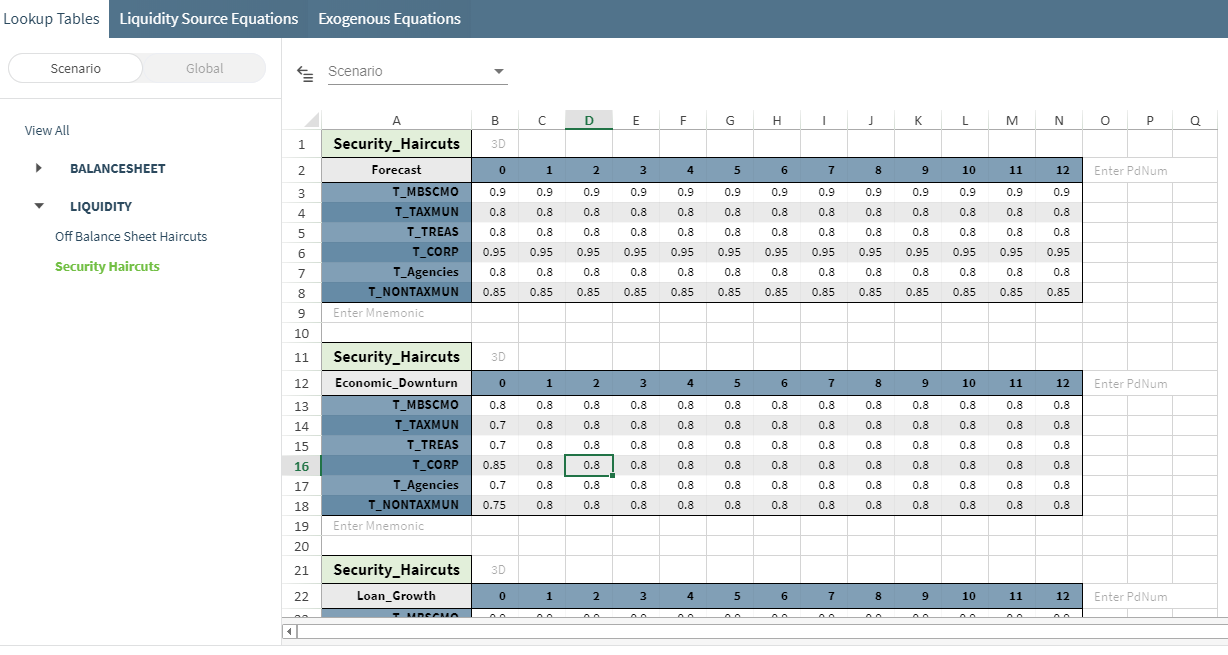The width and height of the screenshot is (1228, 655).
Task: Select the Global toggle option
Action: pos(205,68)
